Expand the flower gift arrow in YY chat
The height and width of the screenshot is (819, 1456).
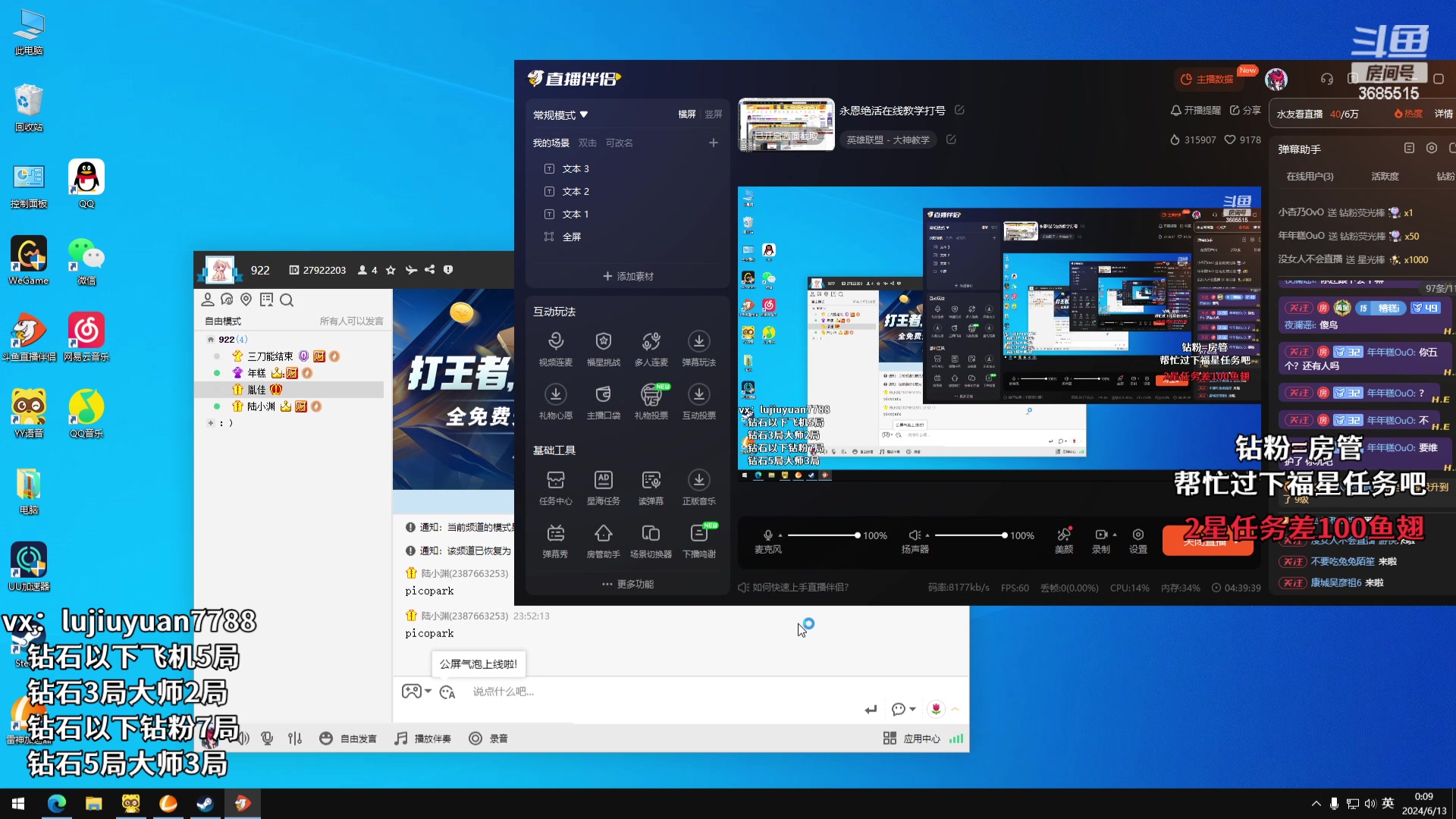pyautogui.click(x=955, y=709)
